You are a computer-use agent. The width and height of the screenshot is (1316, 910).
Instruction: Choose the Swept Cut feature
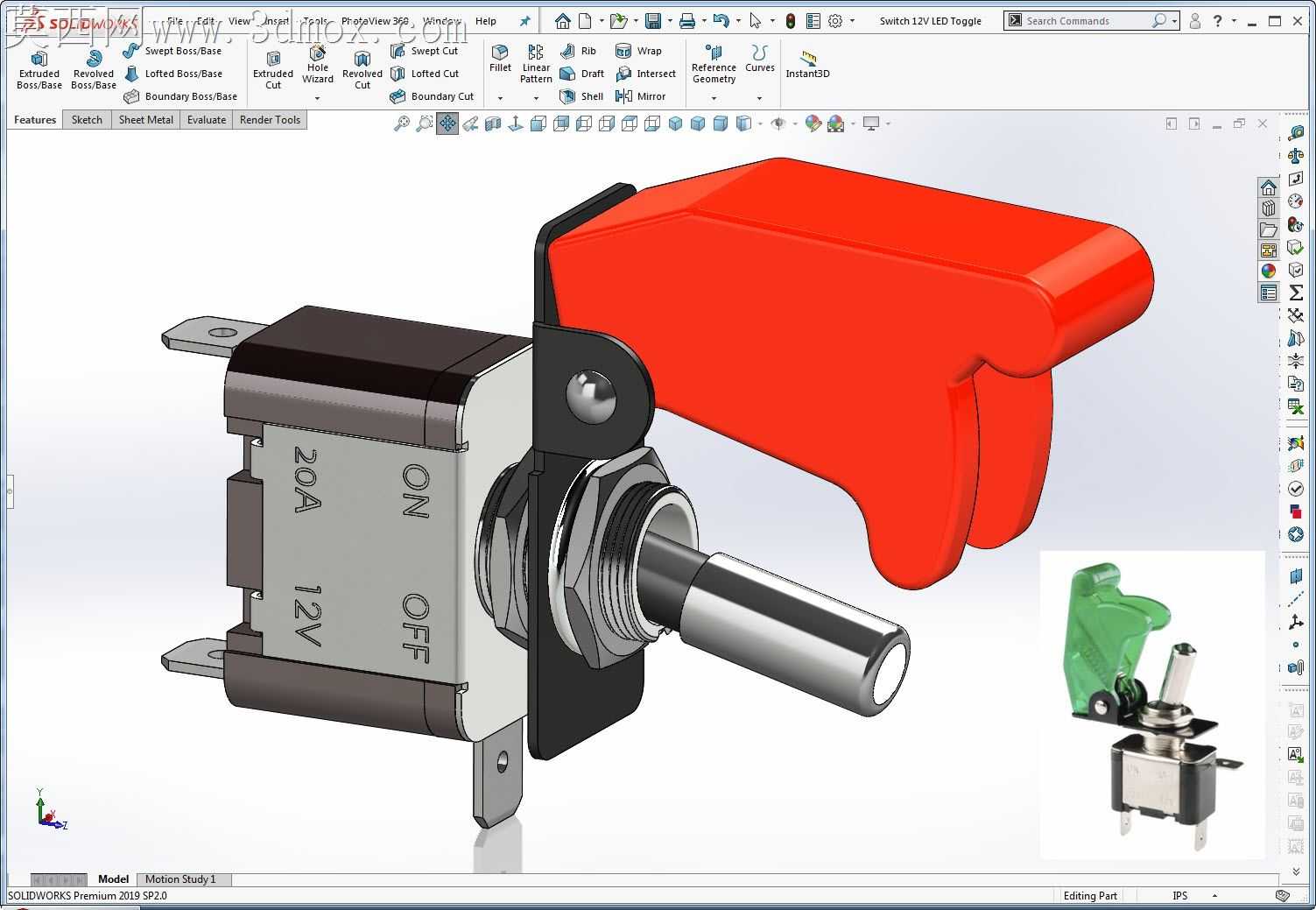tap(425, 51)
